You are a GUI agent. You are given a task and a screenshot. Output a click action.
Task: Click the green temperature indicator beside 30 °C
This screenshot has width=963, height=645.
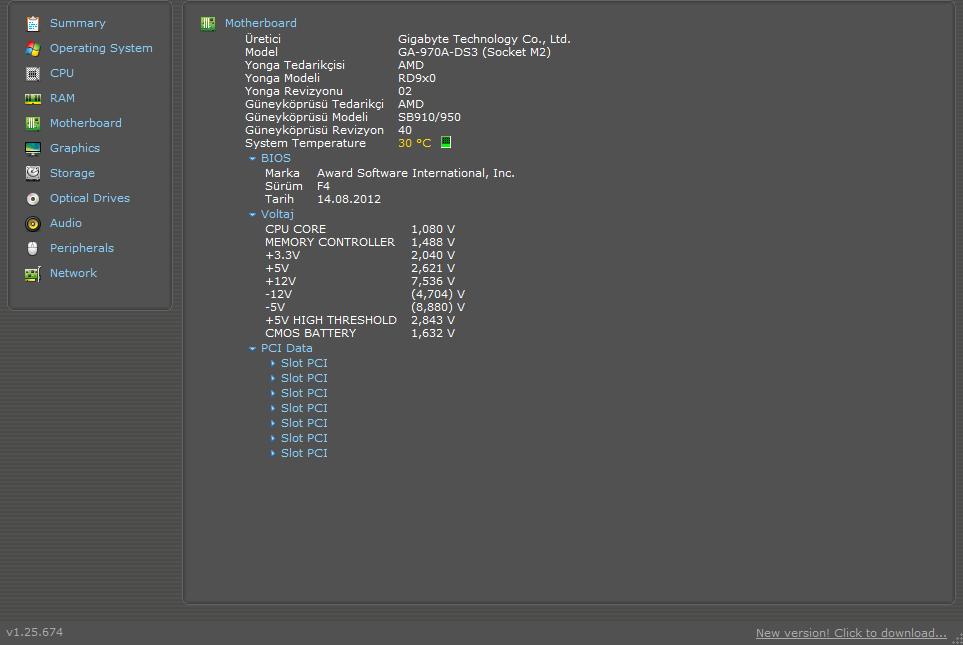tap(446, 143)
